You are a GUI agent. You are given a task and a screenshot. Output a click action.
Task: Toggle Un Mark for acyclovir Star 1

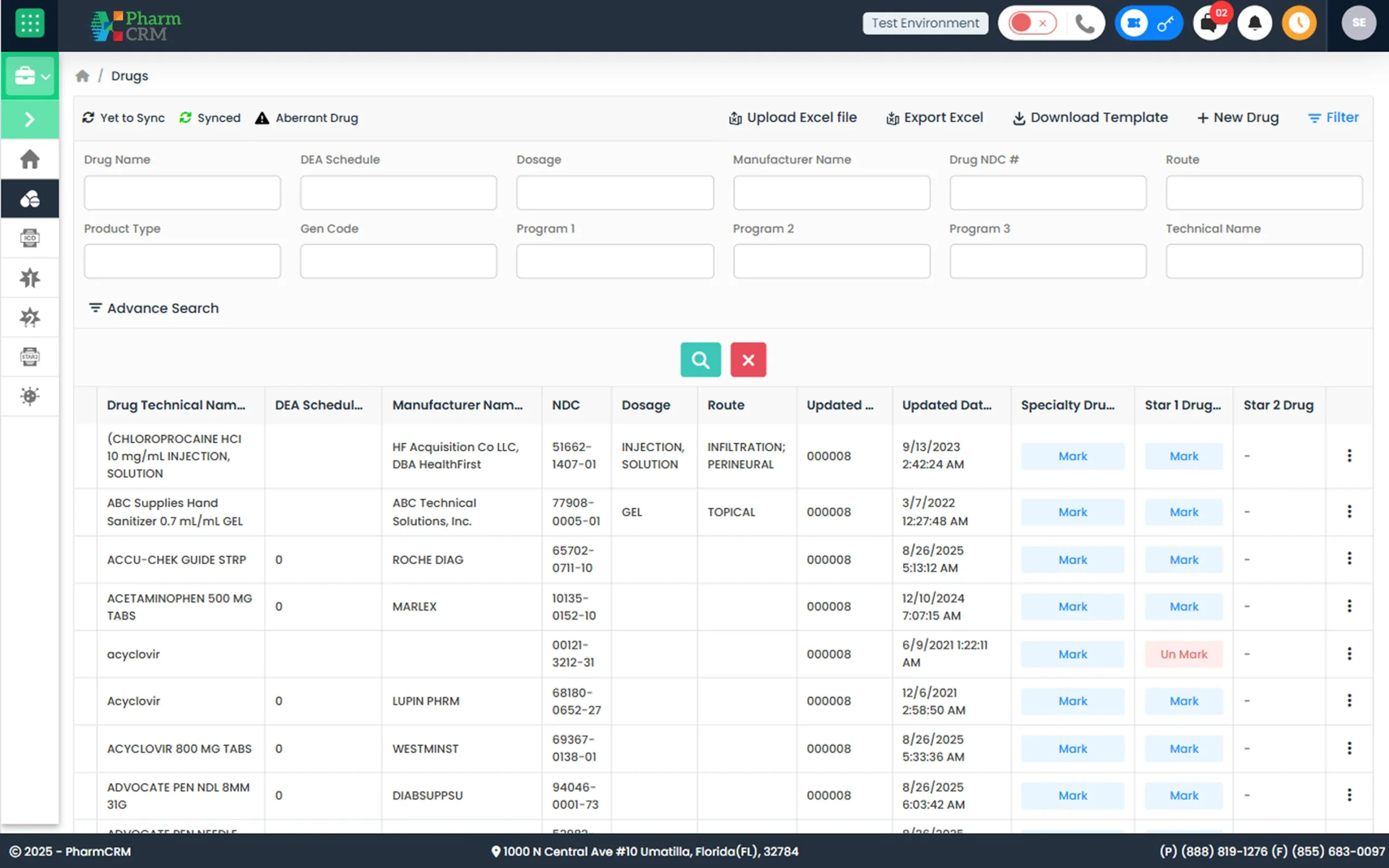coord(1183,654)
